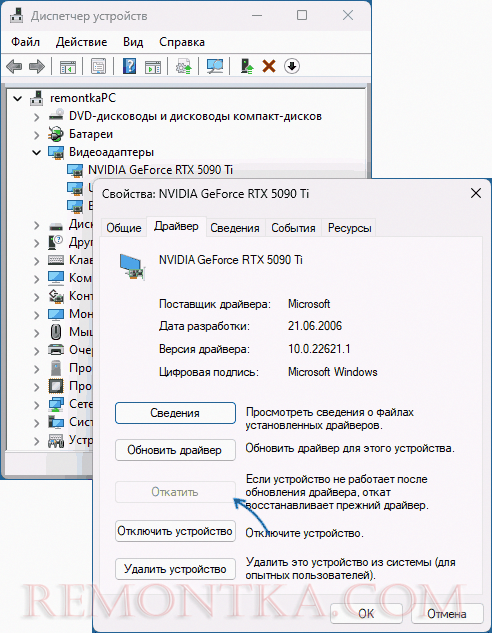Expand the tree node starting with Диск
Screen dimensions: 492x633
coord(36,224)
